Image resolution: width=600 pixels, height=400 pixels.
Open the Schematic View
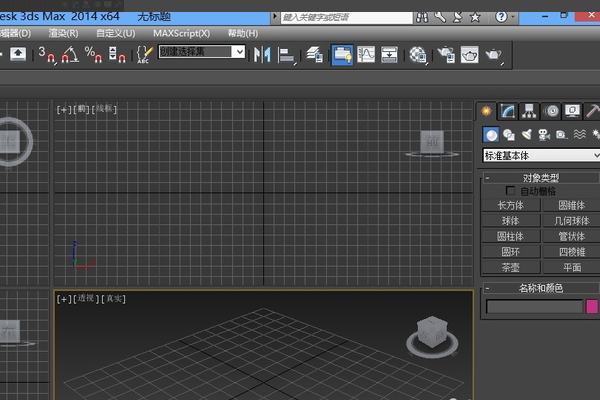(390, 54)
